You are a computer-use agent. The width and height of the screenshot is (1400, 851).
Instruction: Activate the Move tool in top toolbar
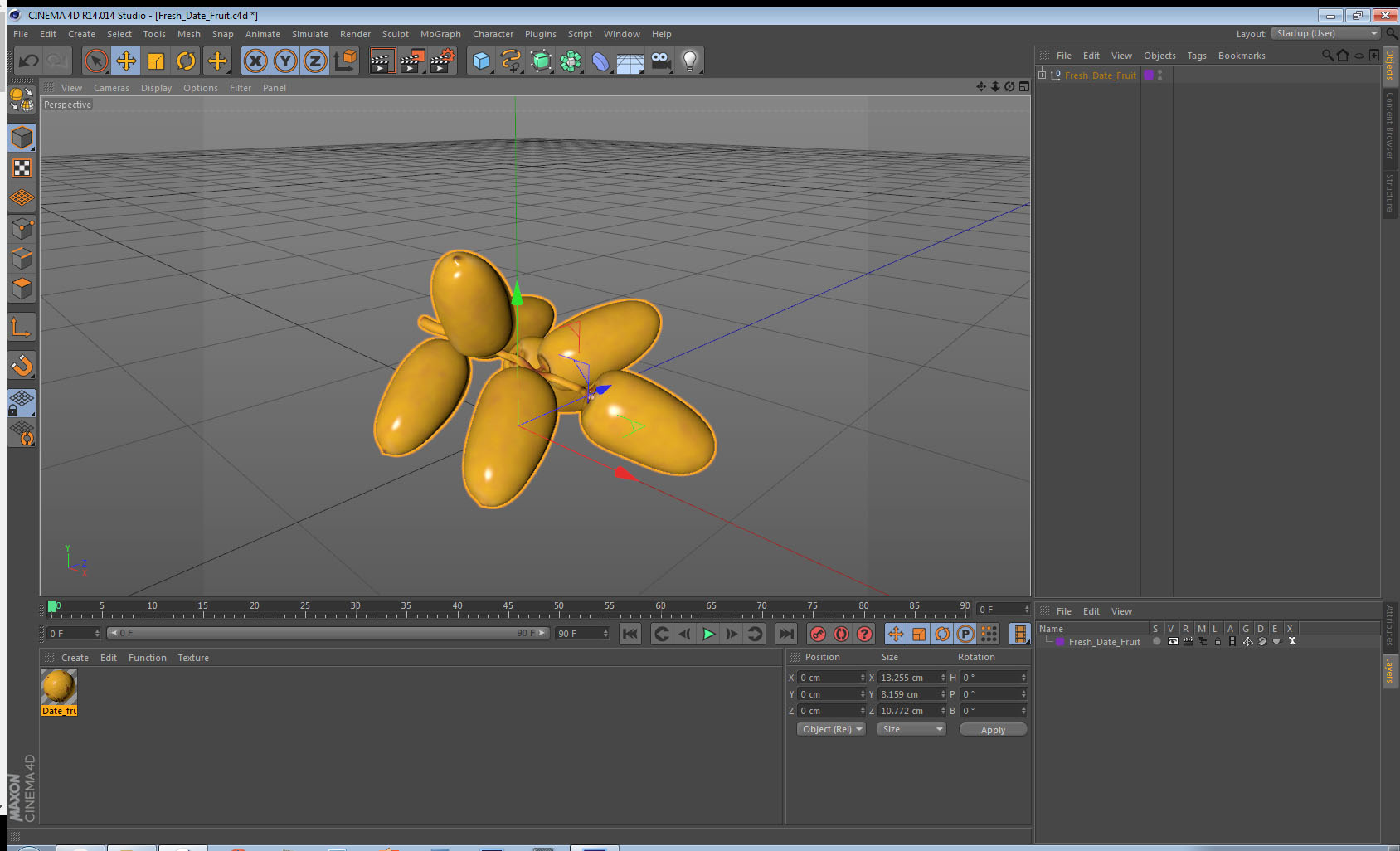[126, 61]
